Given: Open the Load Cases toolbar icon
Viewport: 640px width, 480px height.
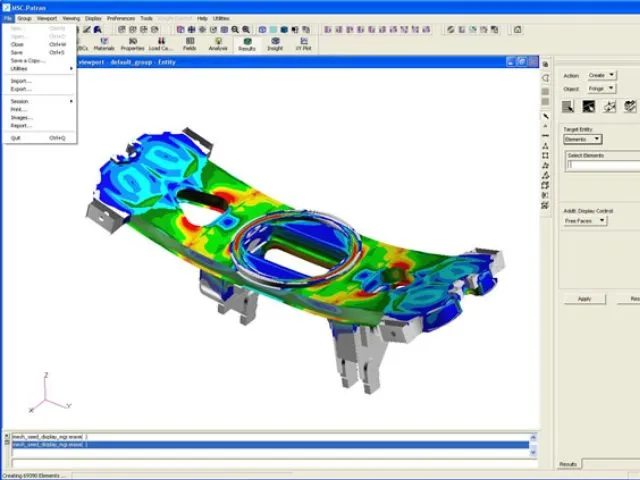Looking at the screenshot, I should [x=161, y=43].
